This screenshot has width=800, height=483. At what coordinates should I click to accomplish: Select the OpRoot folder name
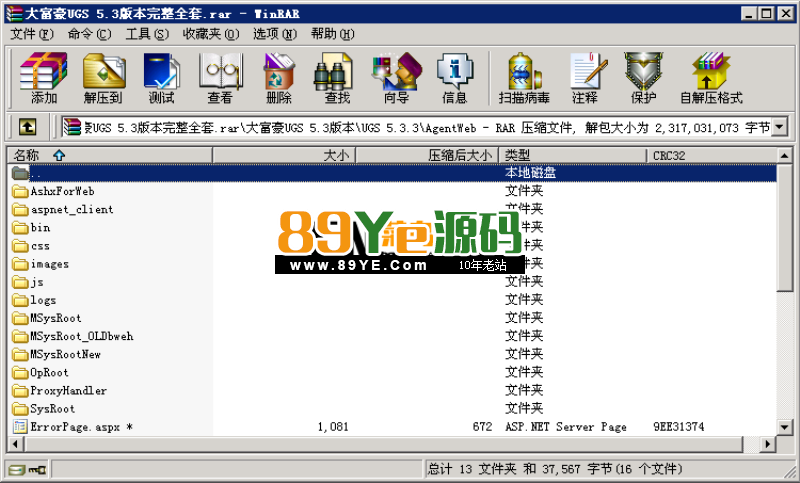[x=49, y=373]
